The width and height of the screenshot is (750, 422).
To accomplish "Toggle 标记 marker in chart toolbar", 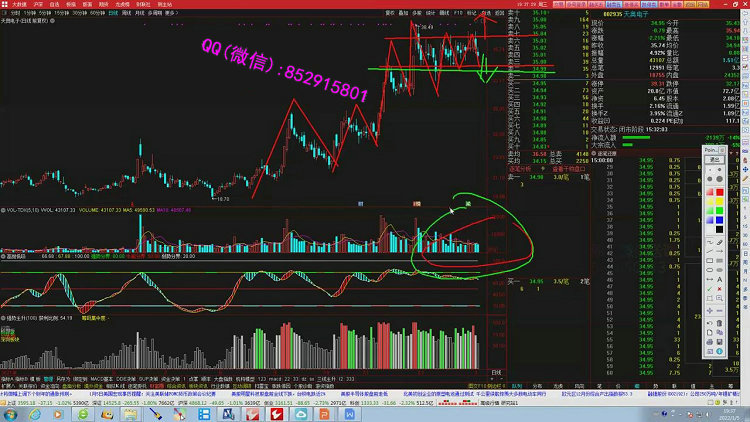I will coord(470,14).
